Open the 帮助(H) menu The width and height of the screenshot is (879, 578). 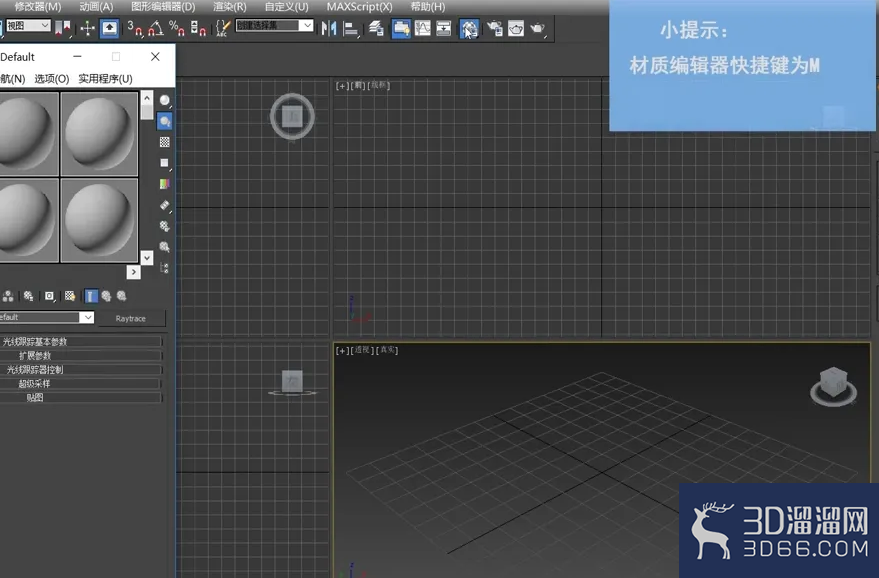(x=428, y=7)
